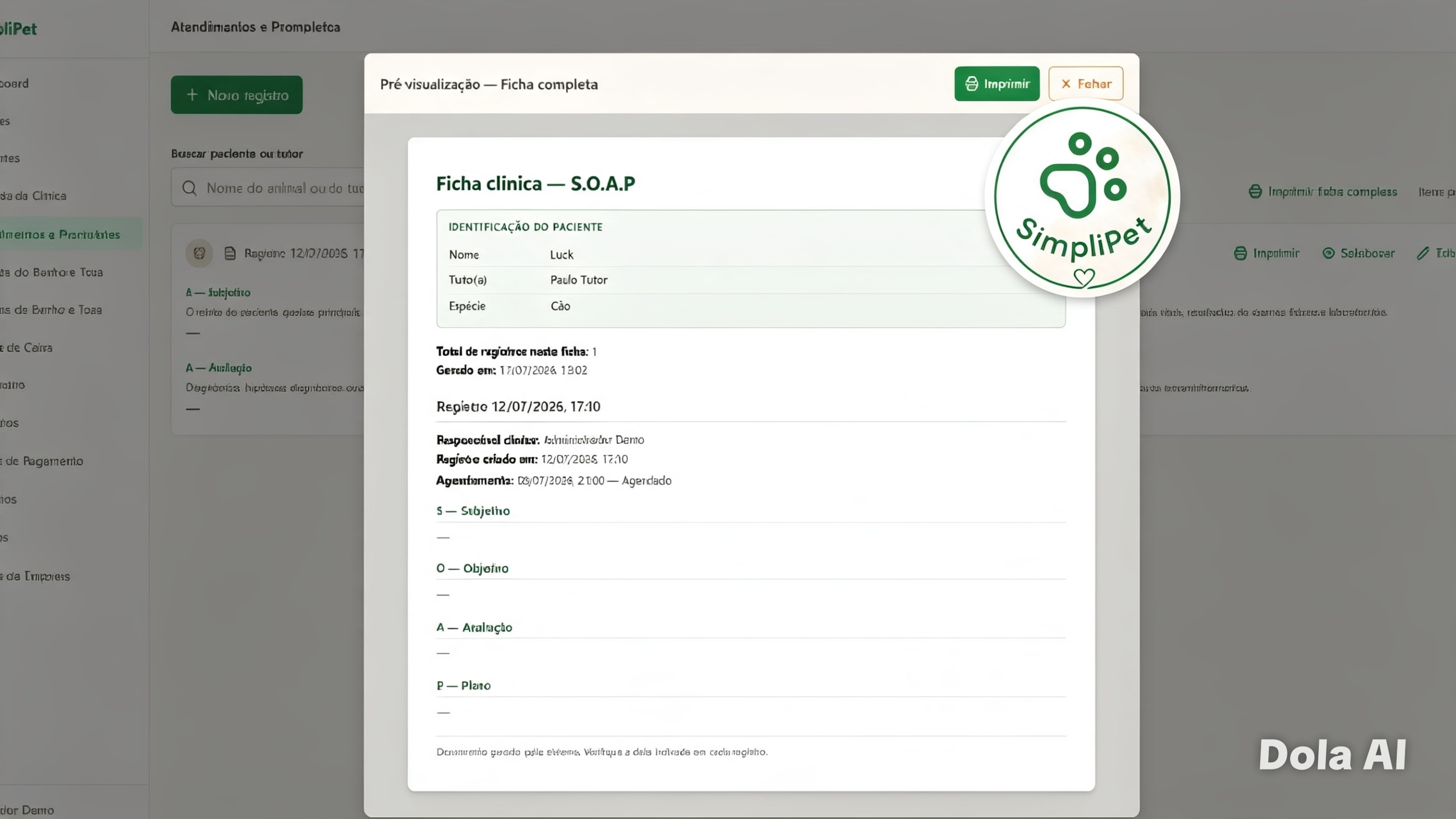The width and height of the screenshot is (1456, 819).
Task: Click the Registro 12/07/2026, 17:10 heading in preview
Action: [x=518, y=406]
